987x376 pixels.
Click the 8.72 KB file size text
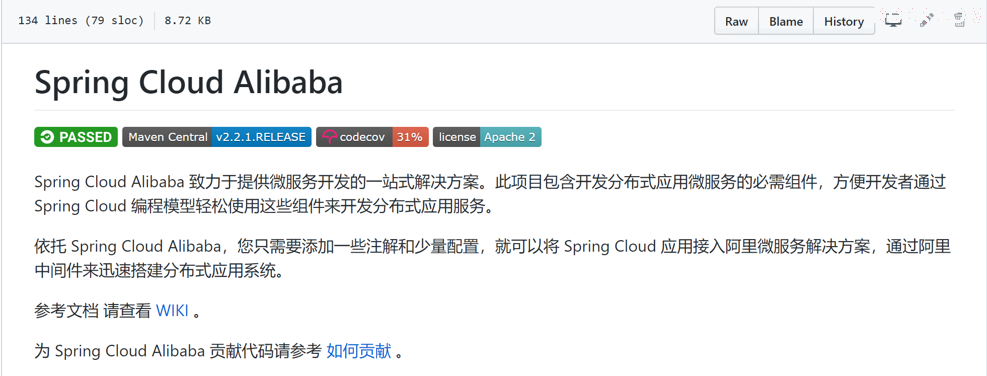point(188,21)
